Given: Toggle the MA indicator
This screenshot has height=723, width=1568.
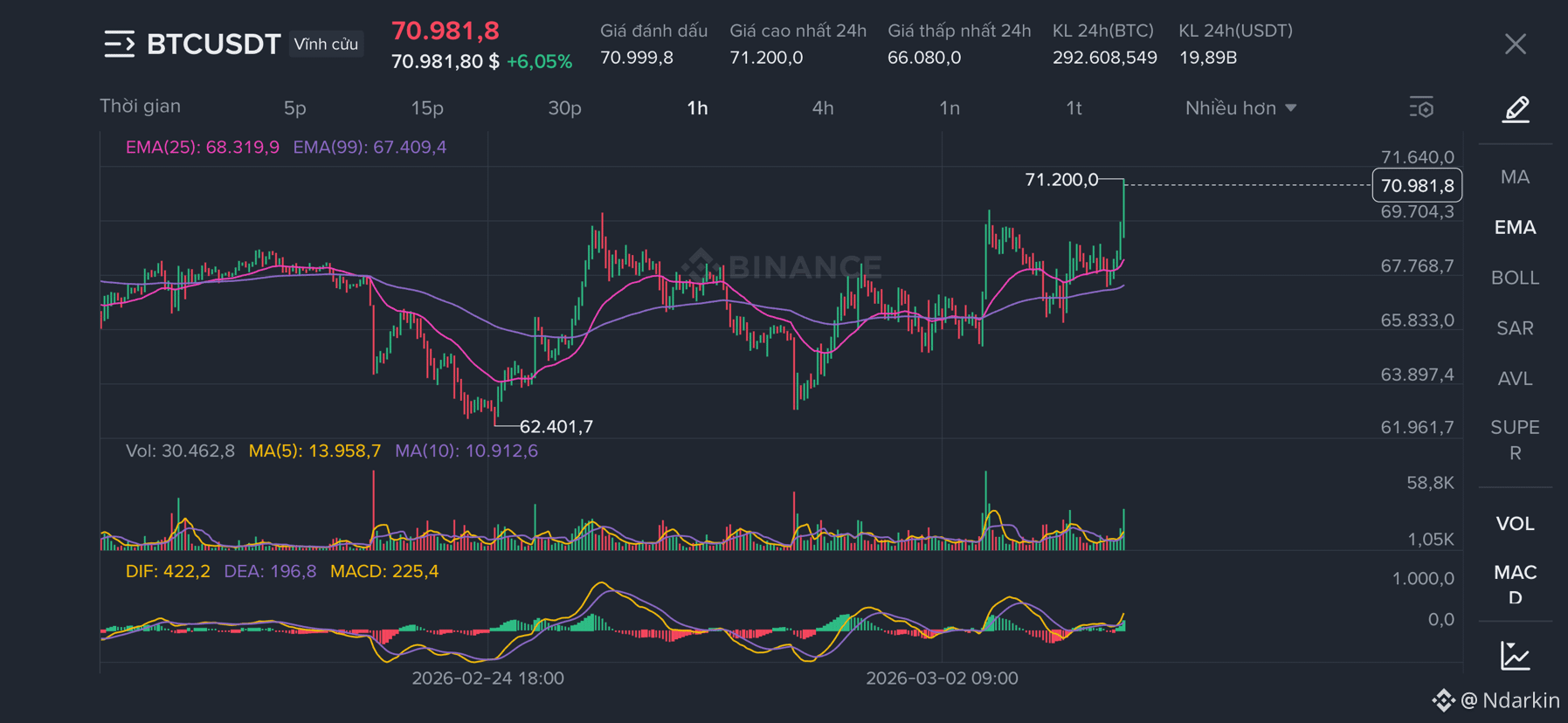Looking at the screenshot, I should 1515,177.
